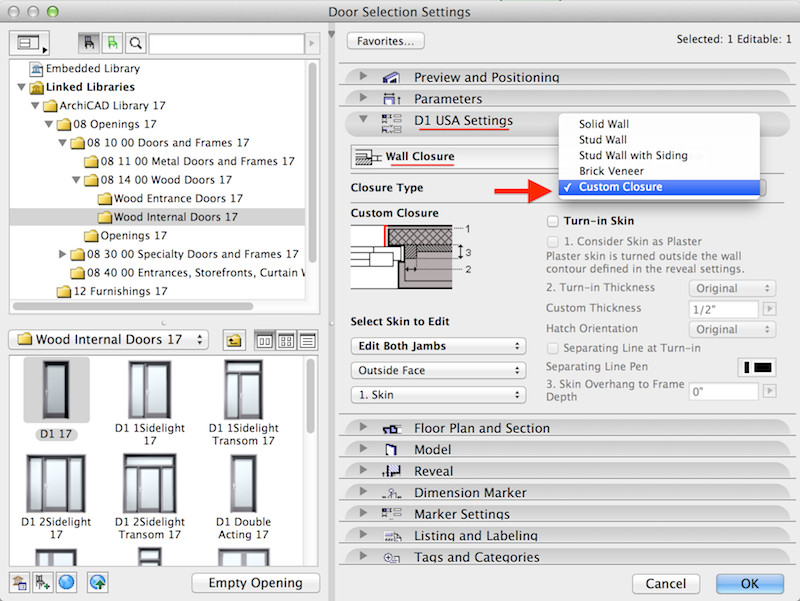Select Custom Closure menu item
The width and height of the screenshot is (800, 601).
(x=659, y=187)
